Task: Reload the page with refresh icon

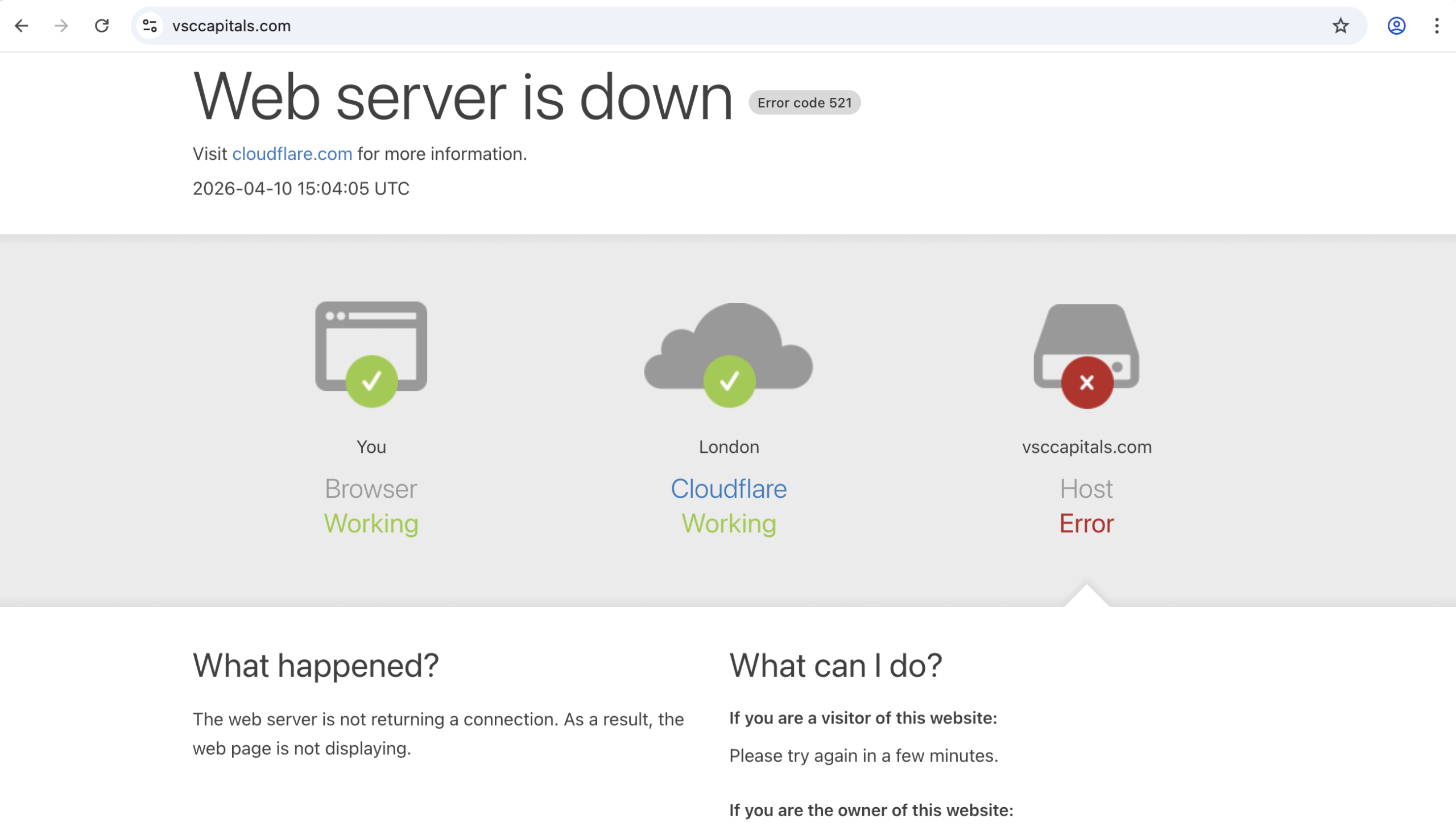Action: (102, 26)
